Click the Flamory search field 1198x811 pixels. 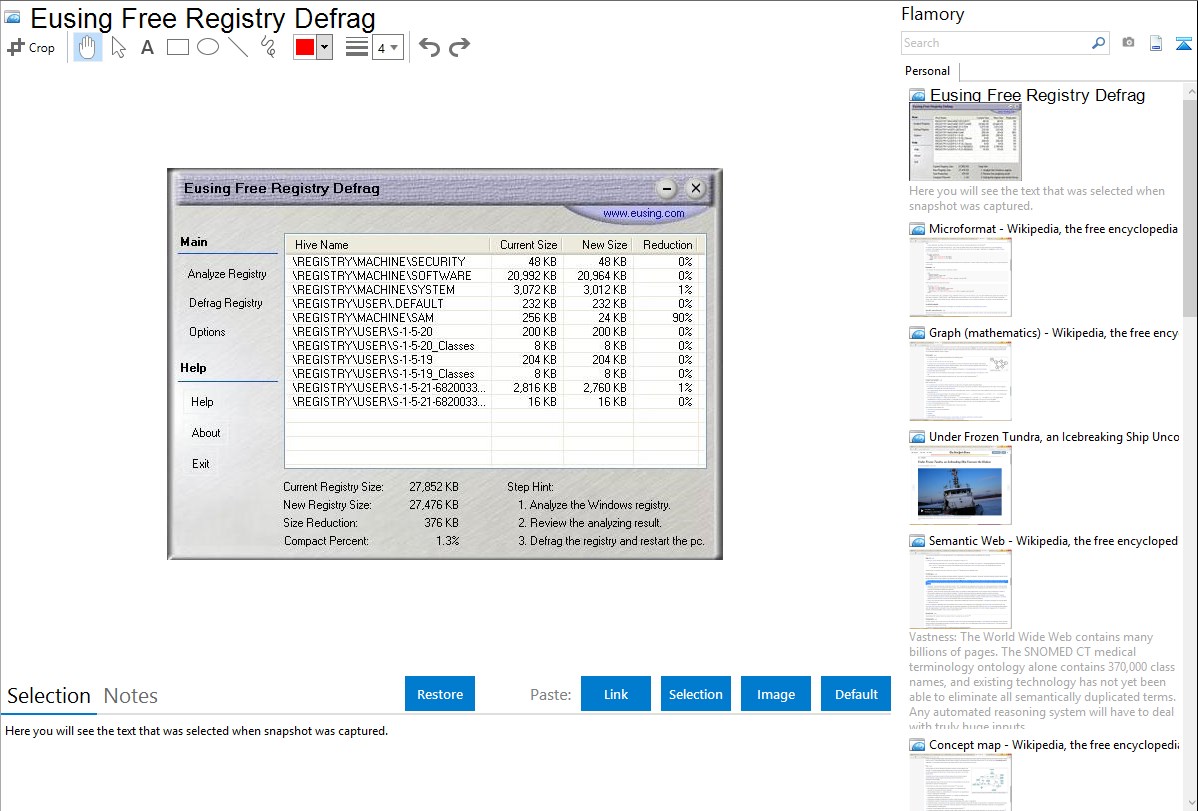pyautogui.click(x=995, y=43)
